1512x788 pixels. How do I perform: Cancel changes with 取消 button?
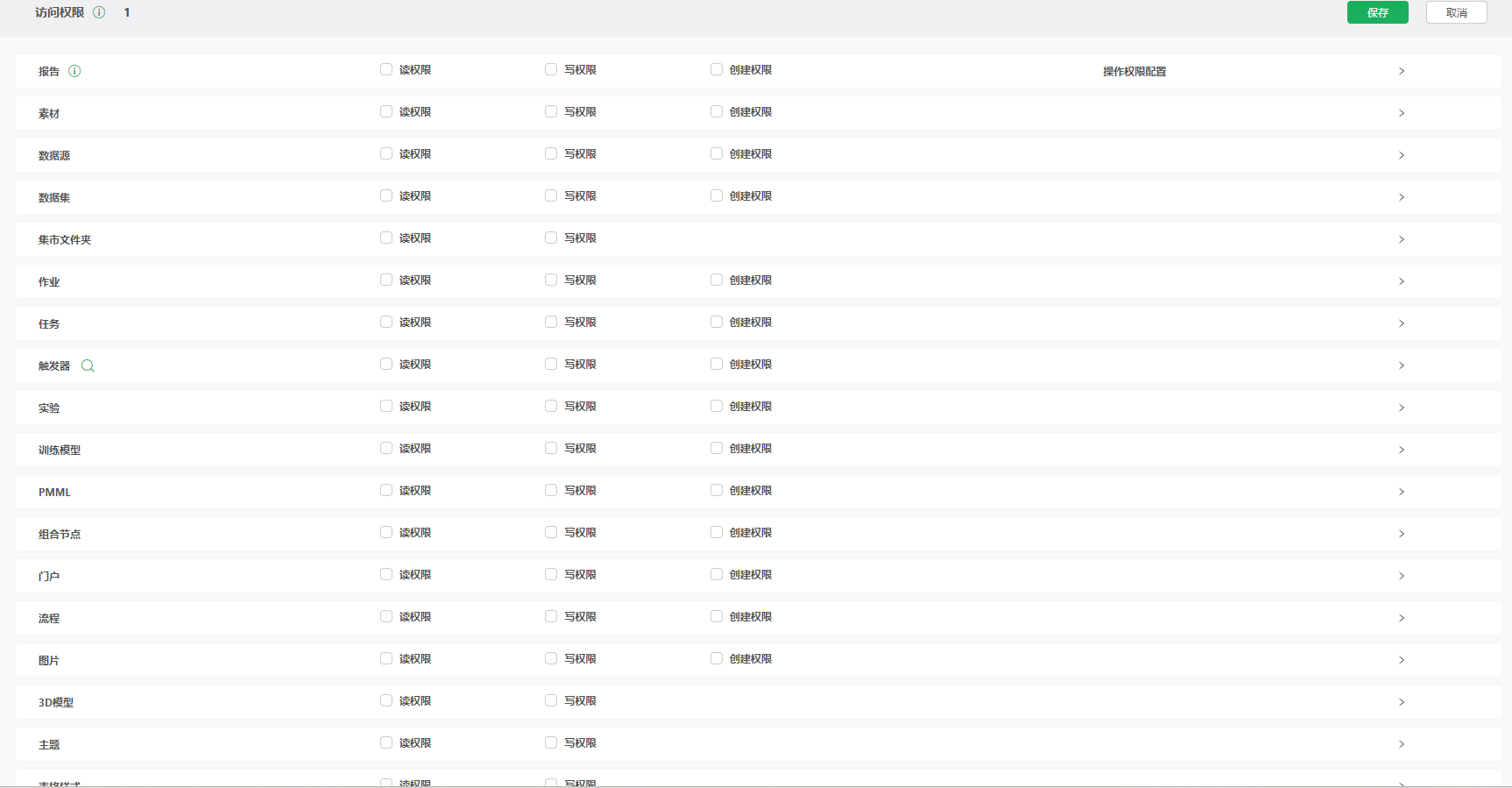pyautogui.click(x=1456, y=12)
